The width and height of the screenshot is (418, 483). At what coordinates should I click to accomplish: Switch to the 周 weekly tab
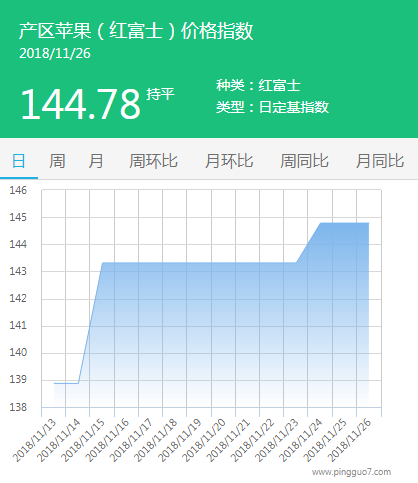[57, 161]
